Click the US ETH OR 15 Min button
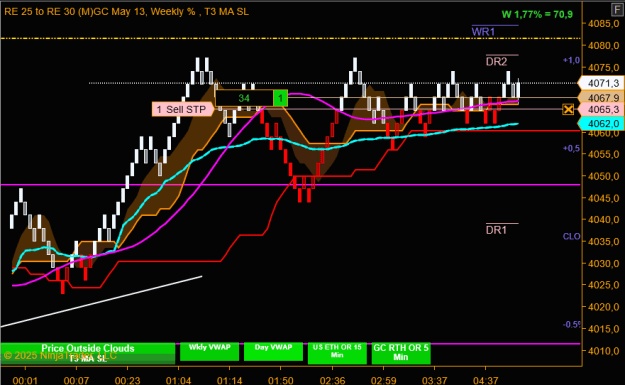The height and width of the screenshot is (385, 625). tap(337, 353)
